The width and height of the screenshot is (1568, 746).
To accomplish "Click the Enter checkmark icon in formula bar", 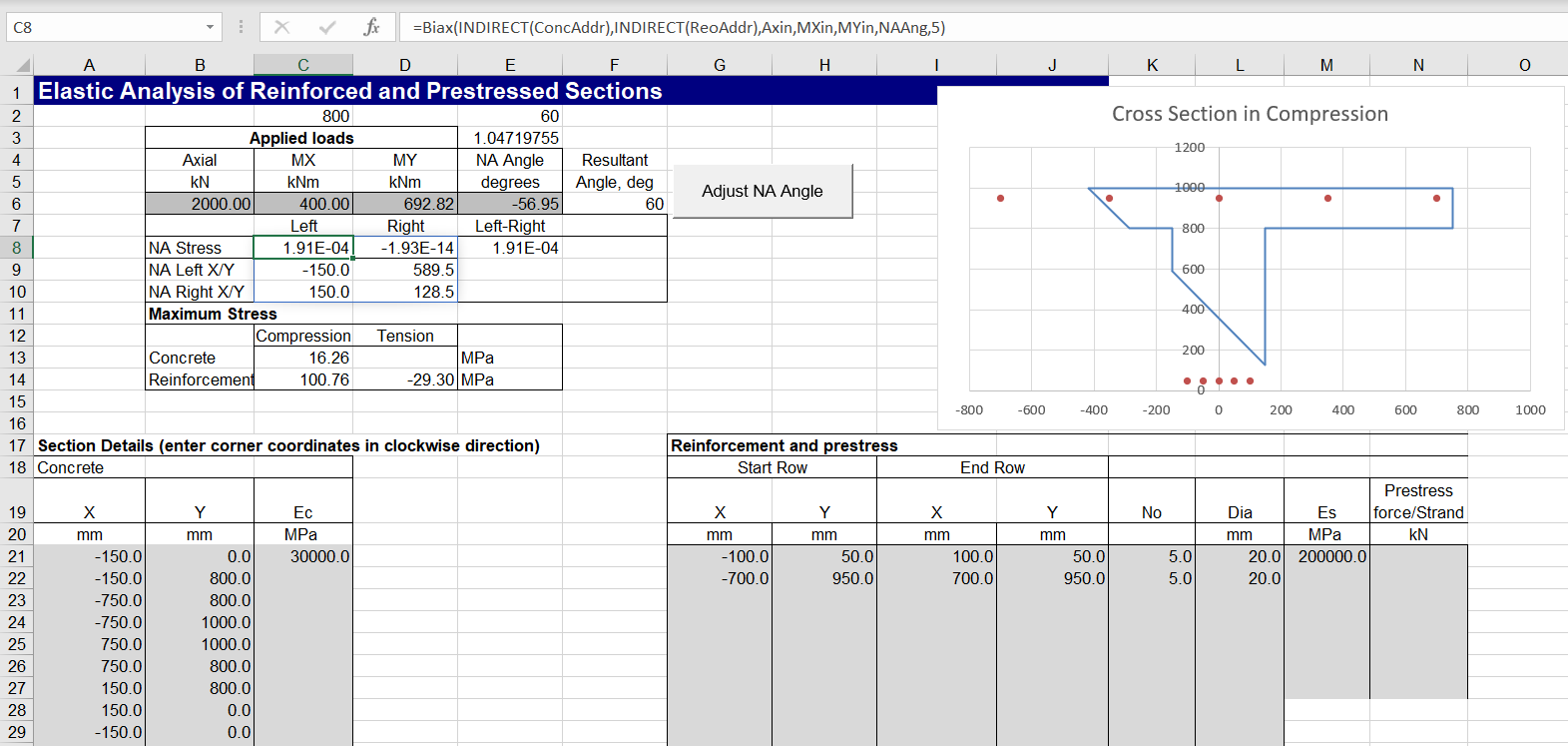I will (x=327, y=27).
